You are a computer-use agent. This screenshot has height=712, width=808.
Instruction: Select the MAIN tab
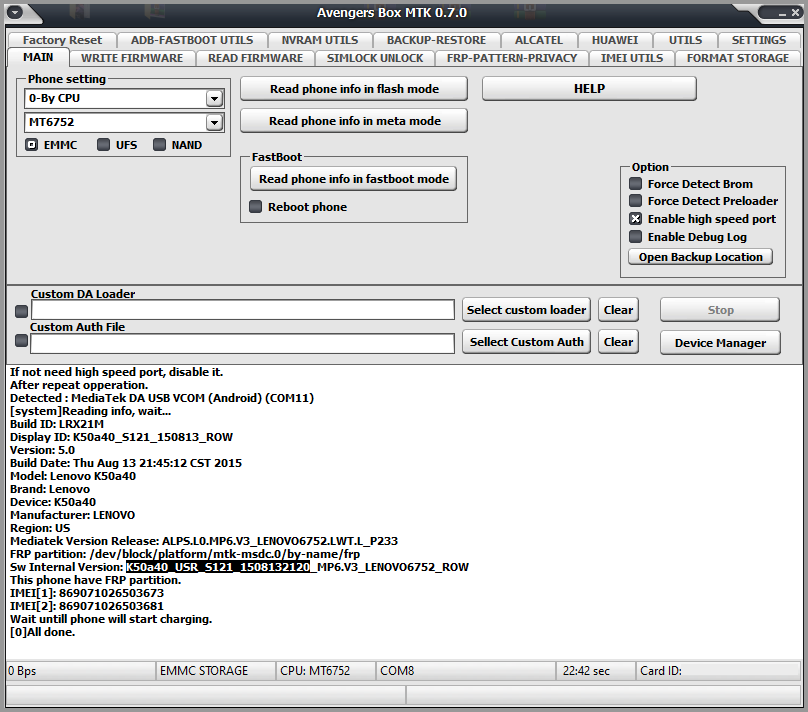(x=38, y=57)
